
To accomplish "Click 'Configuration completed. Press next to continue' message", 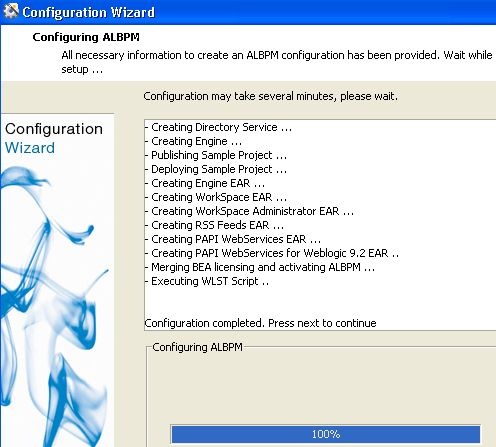I will pos(260,323).
